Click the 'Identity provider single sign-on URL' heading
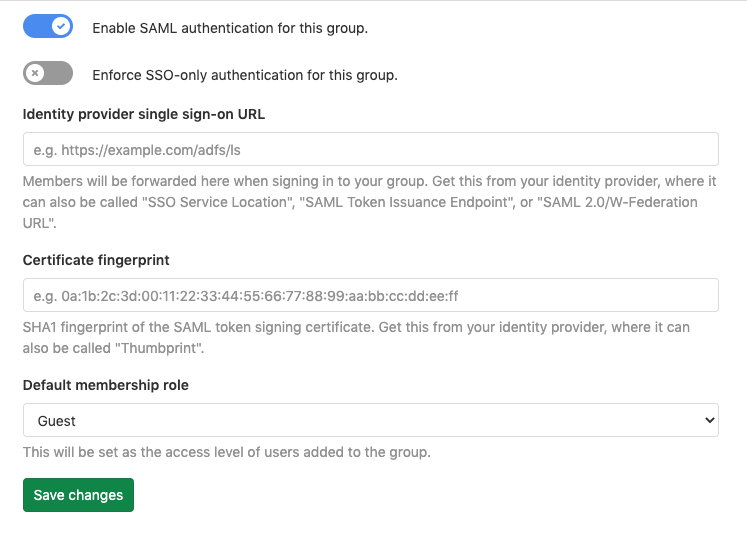This screenshot has height=536, width=747. point(143,114)
